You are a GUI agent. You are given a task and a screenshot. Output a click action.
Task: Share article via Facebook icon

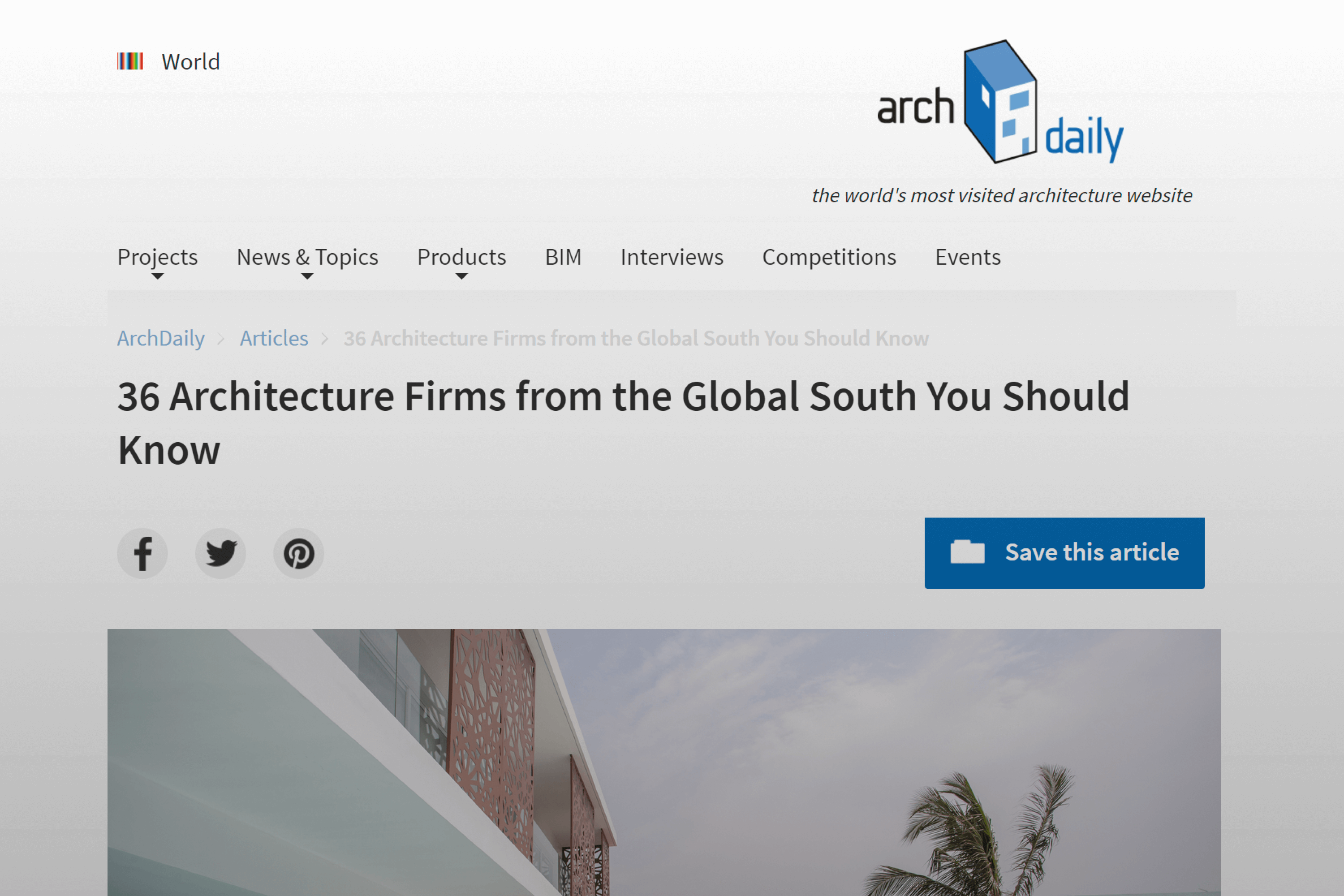click(142, 553)
